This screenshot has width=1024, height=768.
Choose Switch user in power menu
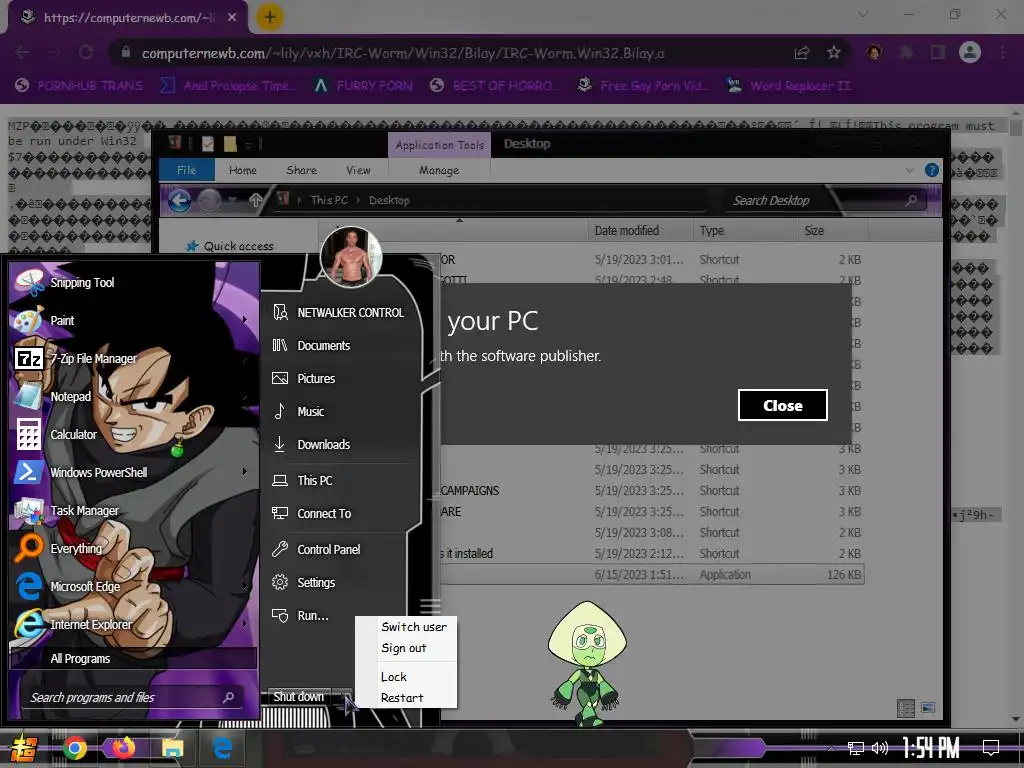[413, 627]
